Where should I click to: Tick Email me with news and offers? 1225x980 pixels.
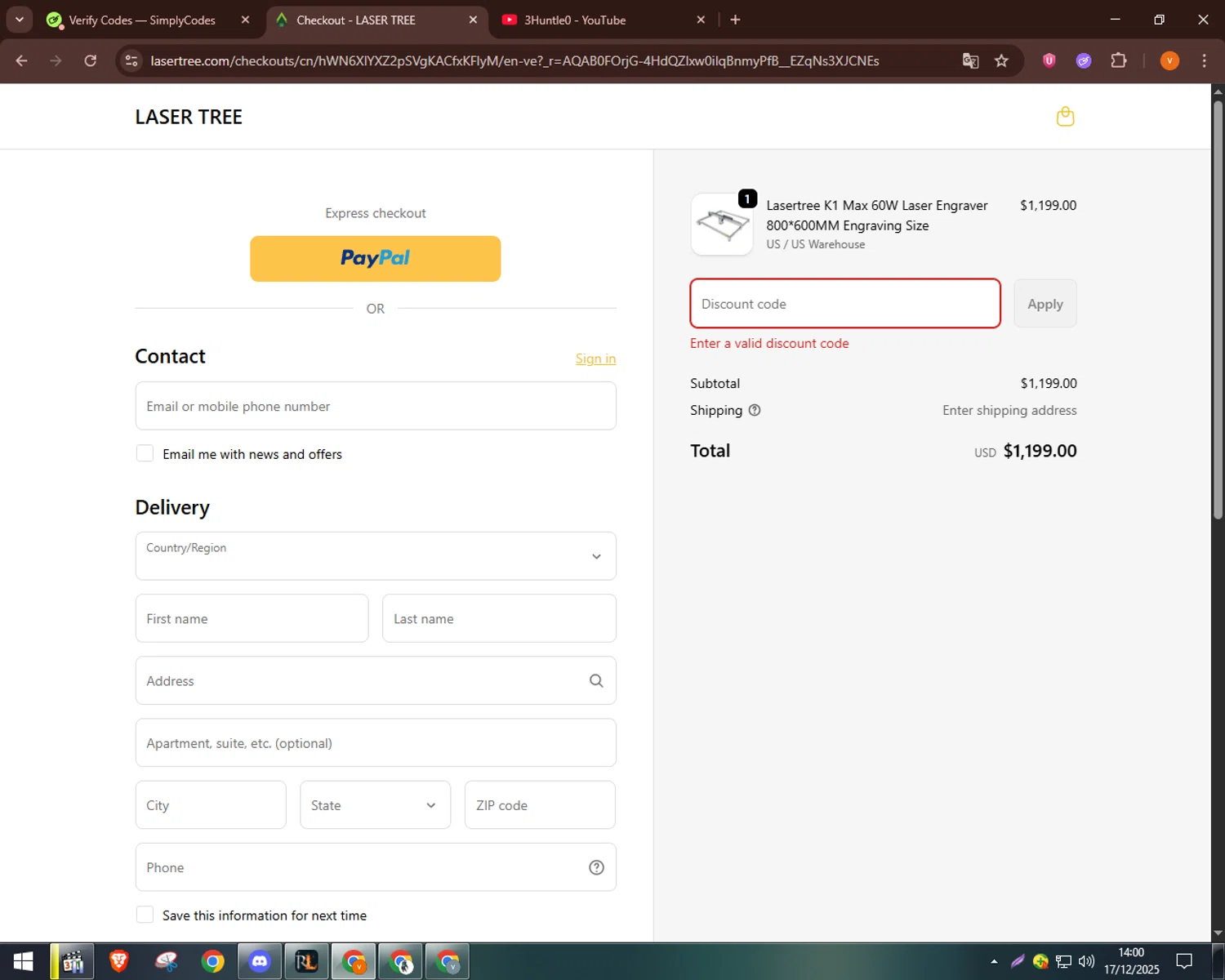point(145,453)
